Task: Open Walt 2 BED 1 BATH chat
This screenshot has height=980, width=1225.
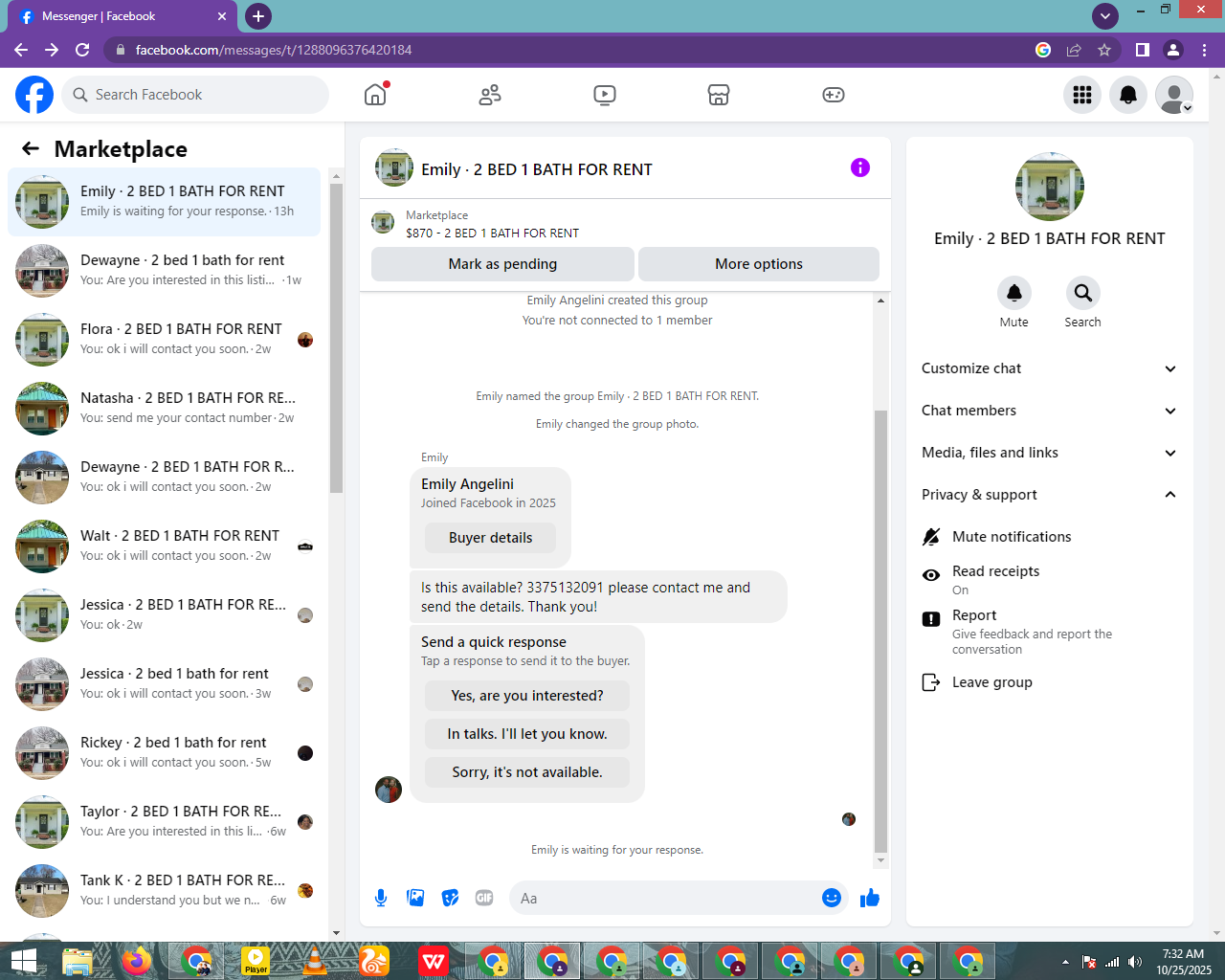Action: point(164,546)
